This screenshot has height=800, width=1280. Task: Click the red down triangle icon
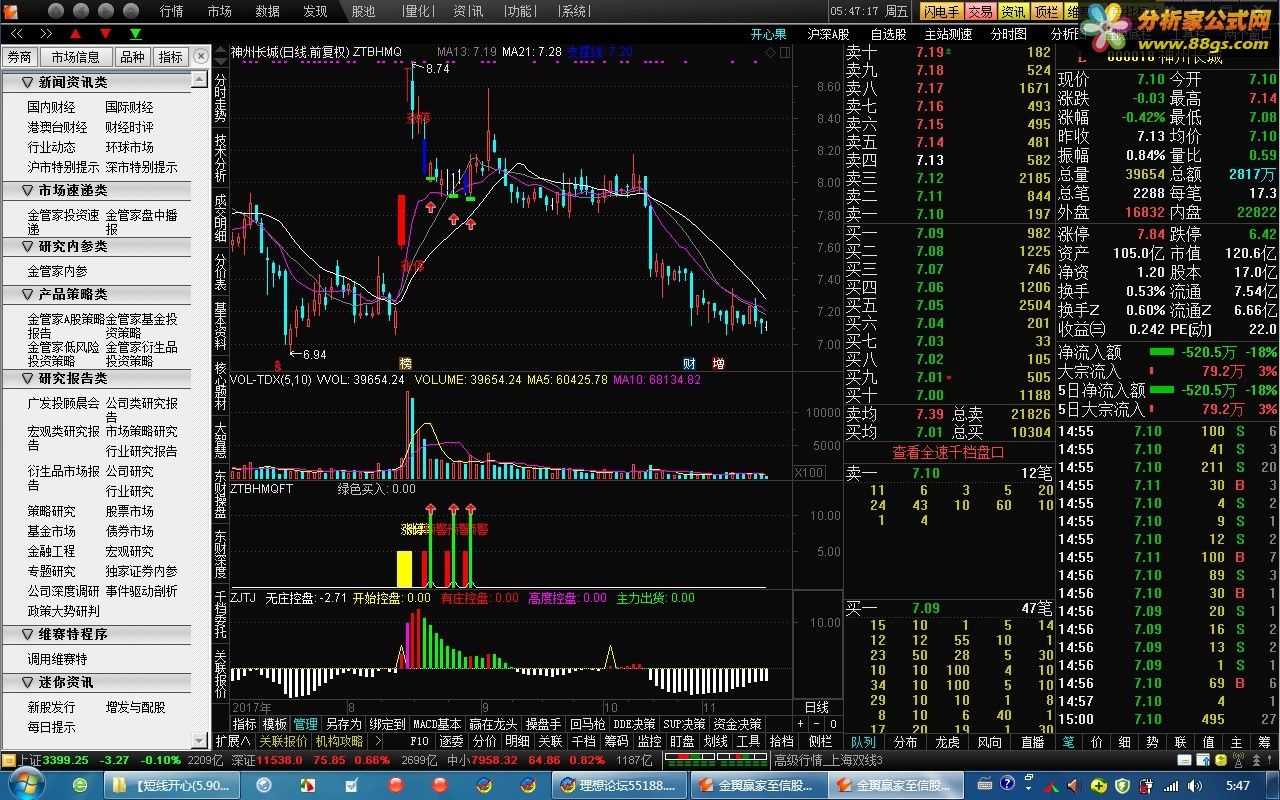click(106, 34)
